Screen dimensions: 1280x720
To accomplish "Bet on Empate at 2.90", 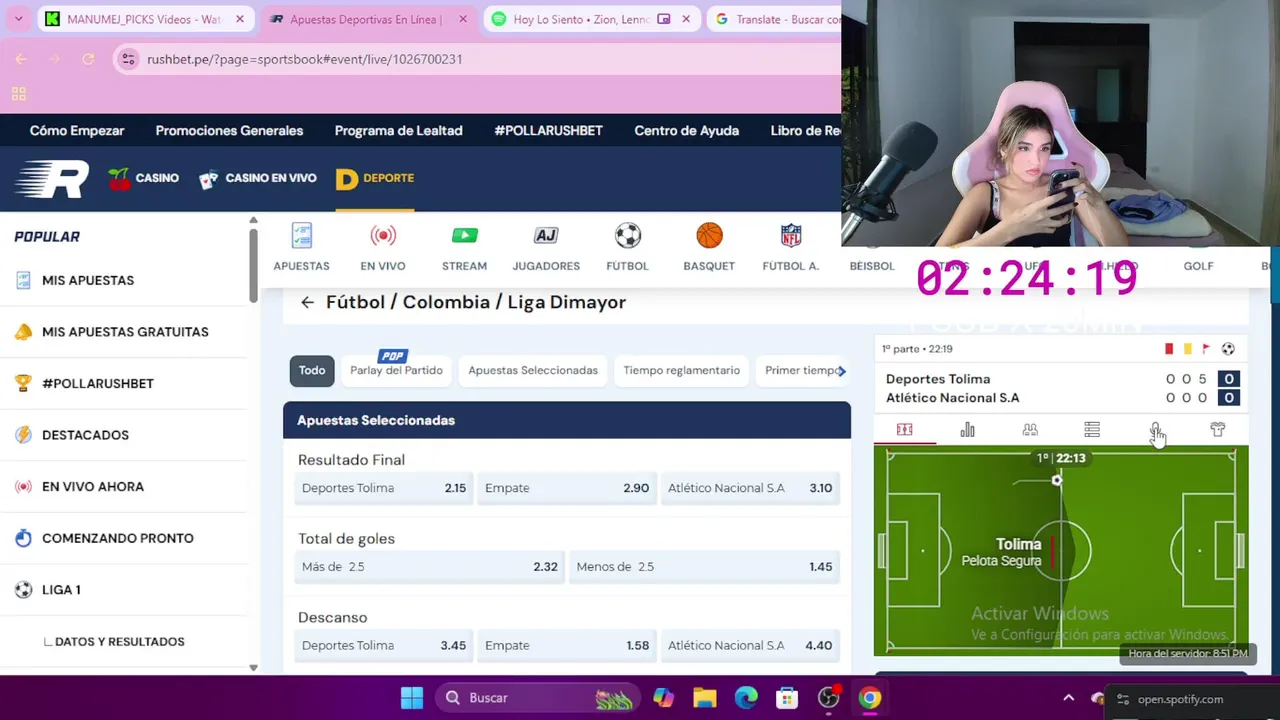I will click(x=567, y=488).
